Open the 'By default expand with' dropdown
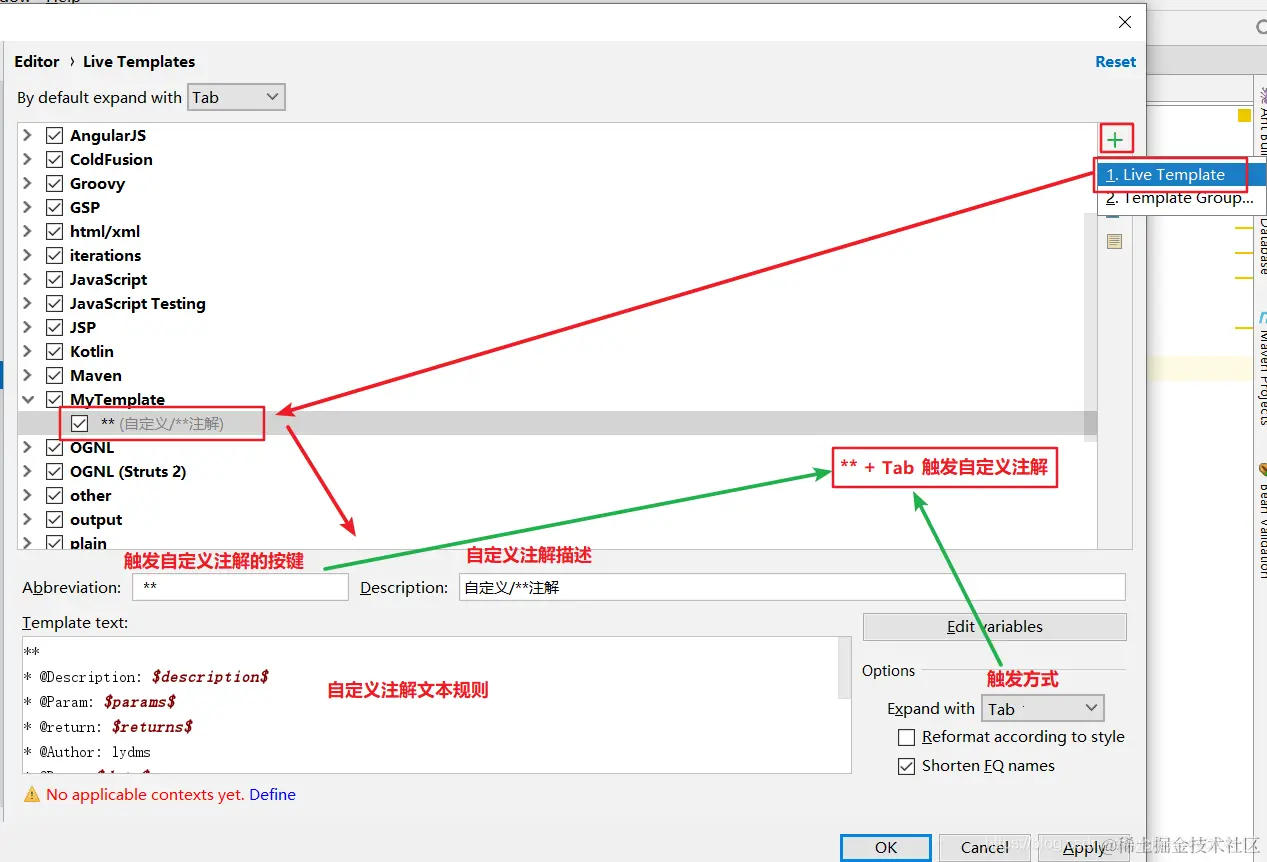The width and height of the screenshot is (1267, 862). [237, 97]
